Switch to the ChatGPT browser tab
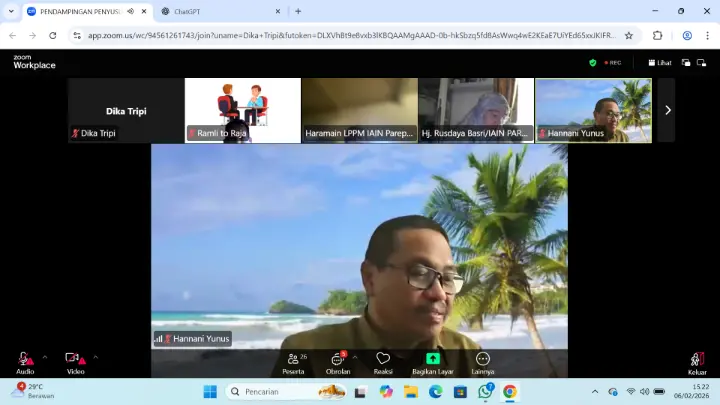 tap(215, 11)
